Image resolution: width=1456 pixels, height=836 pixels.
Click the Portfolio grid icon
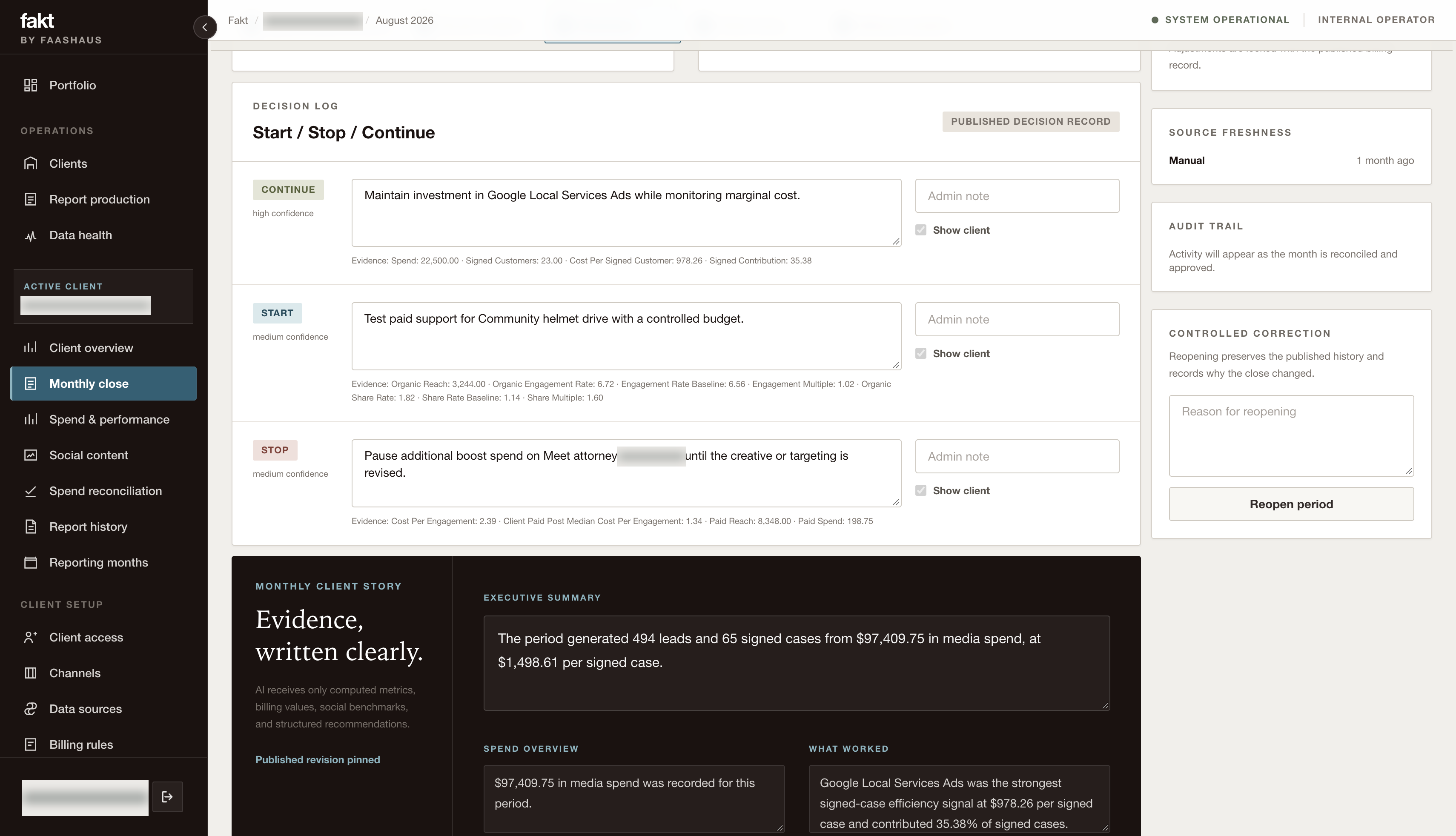click(30, 85)
